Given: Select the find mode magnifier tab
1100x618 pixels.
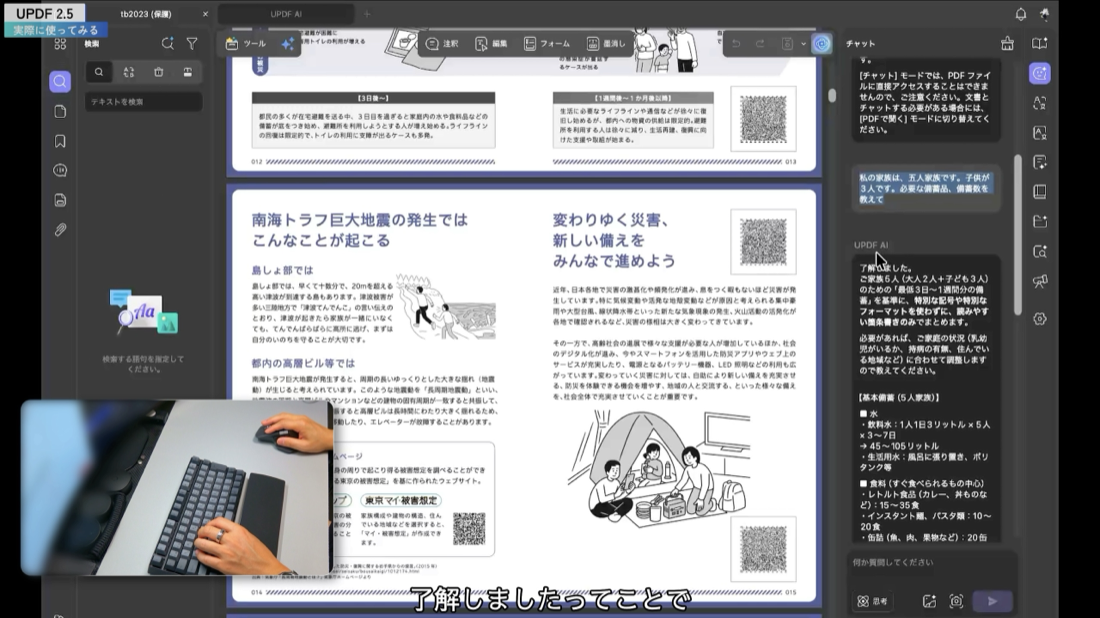Looking at the screenshot, I should (99, 72).
